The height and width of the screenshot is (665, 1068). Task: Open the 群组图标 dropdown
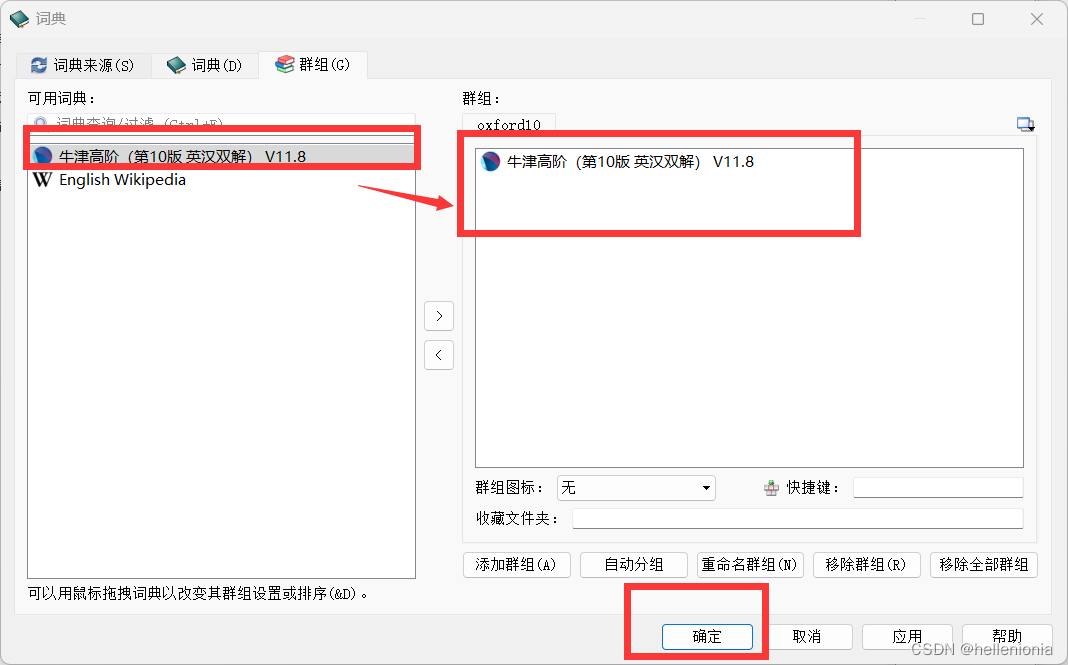[636, 488]
